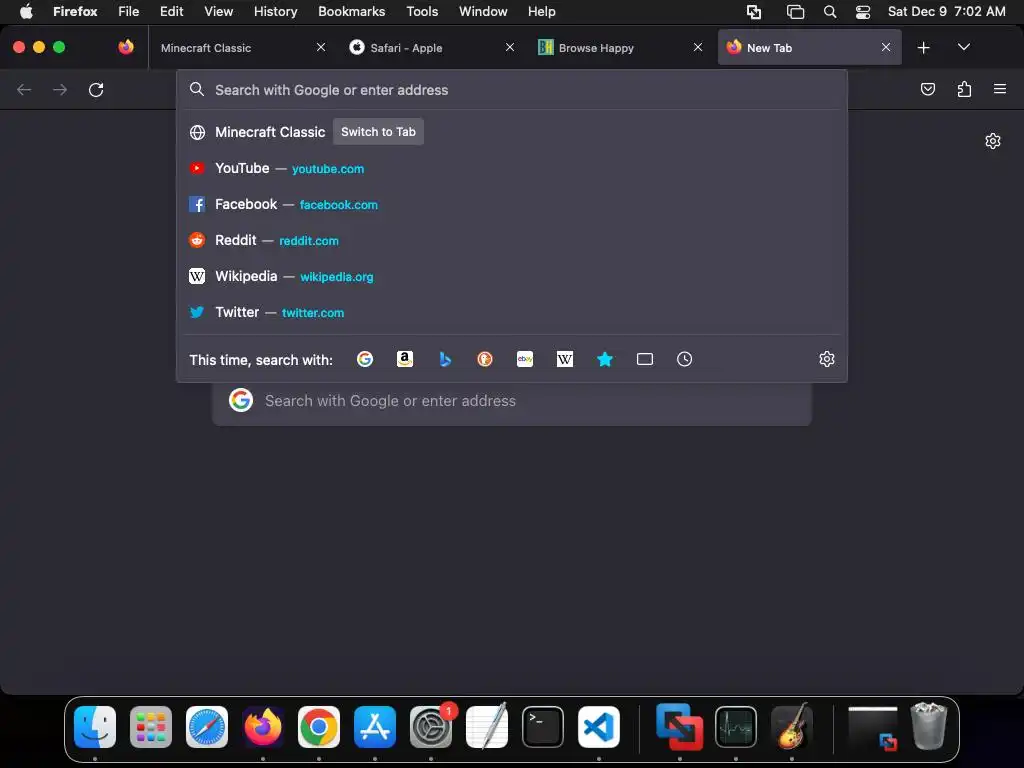Open the Extensions puzzle icon

(x=964, y=89)
